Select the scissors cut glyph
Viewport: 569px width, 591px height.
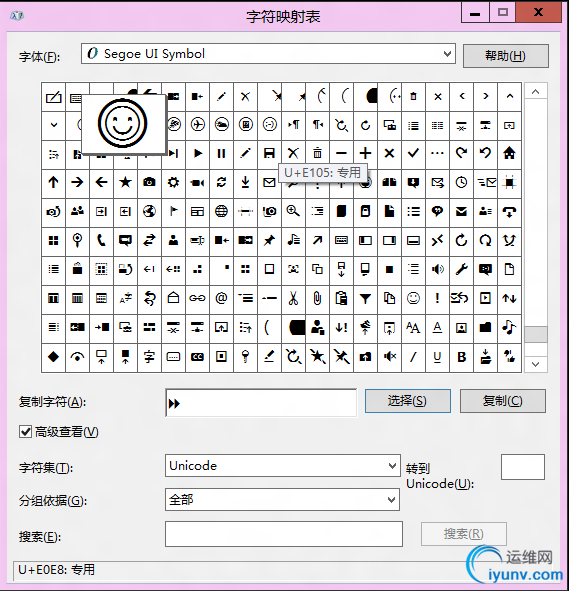[293, 299]
